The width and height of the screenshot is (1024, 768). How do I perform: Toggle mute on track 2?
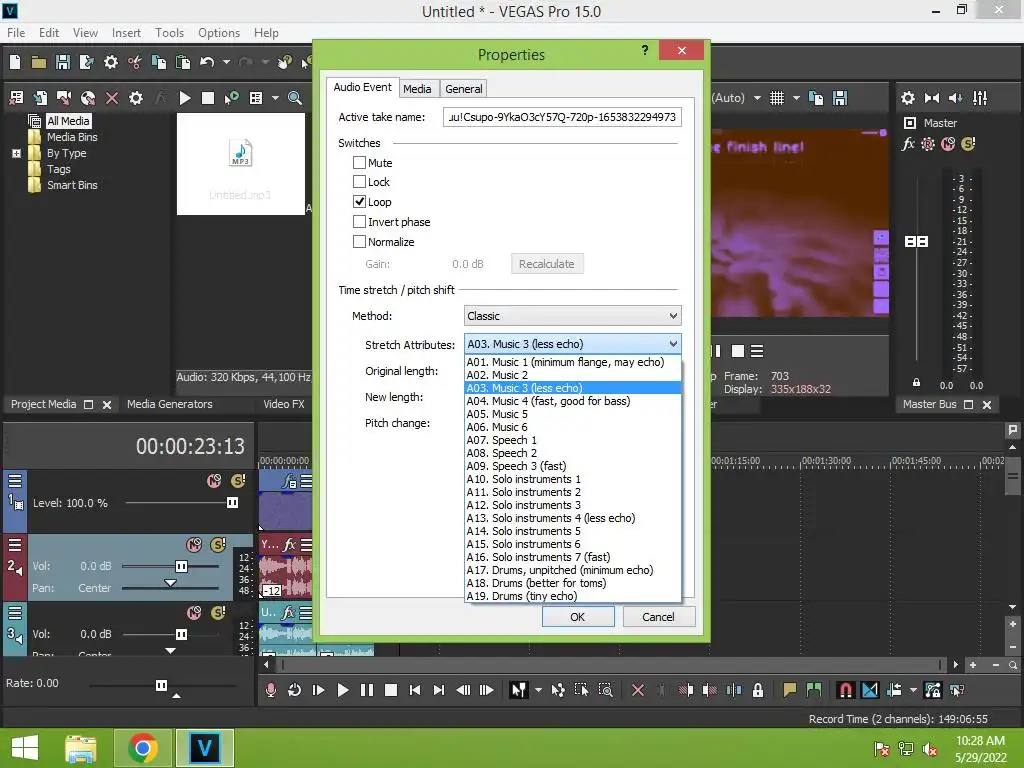(x=194, y=545)
